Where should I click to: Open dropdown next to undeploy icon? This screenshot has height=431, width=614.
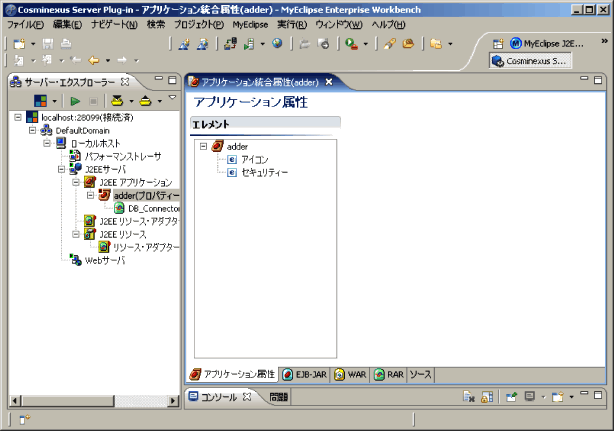pyautogui.click(x=159, y=101)
